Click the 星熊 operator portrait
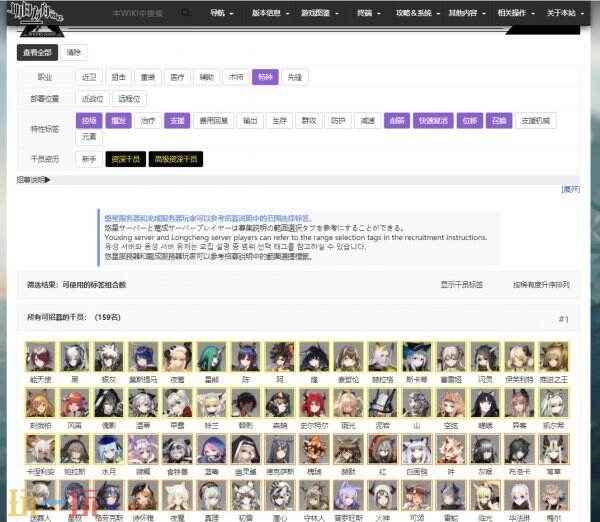Screen dimensions: 600x522 [x=211, y=357]
